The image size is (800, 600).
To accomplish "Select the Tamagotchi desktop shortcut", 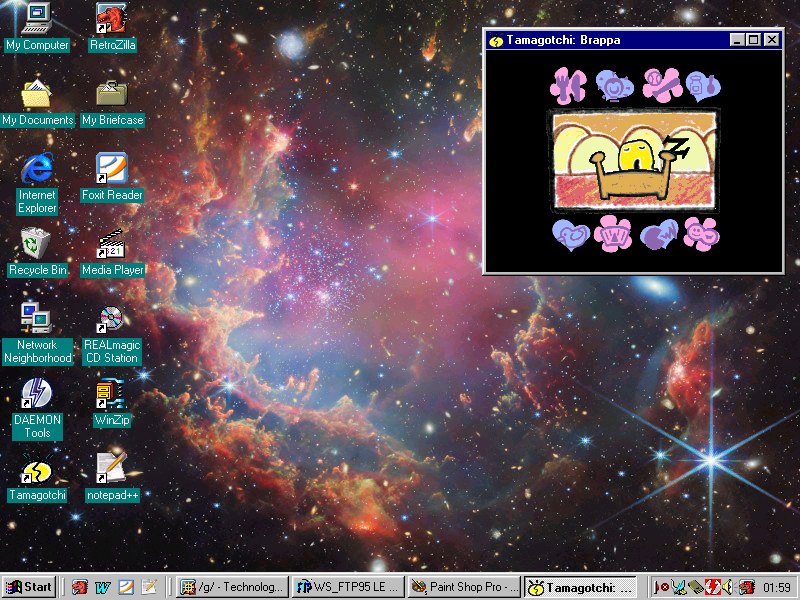I will [x=37, y=477].
